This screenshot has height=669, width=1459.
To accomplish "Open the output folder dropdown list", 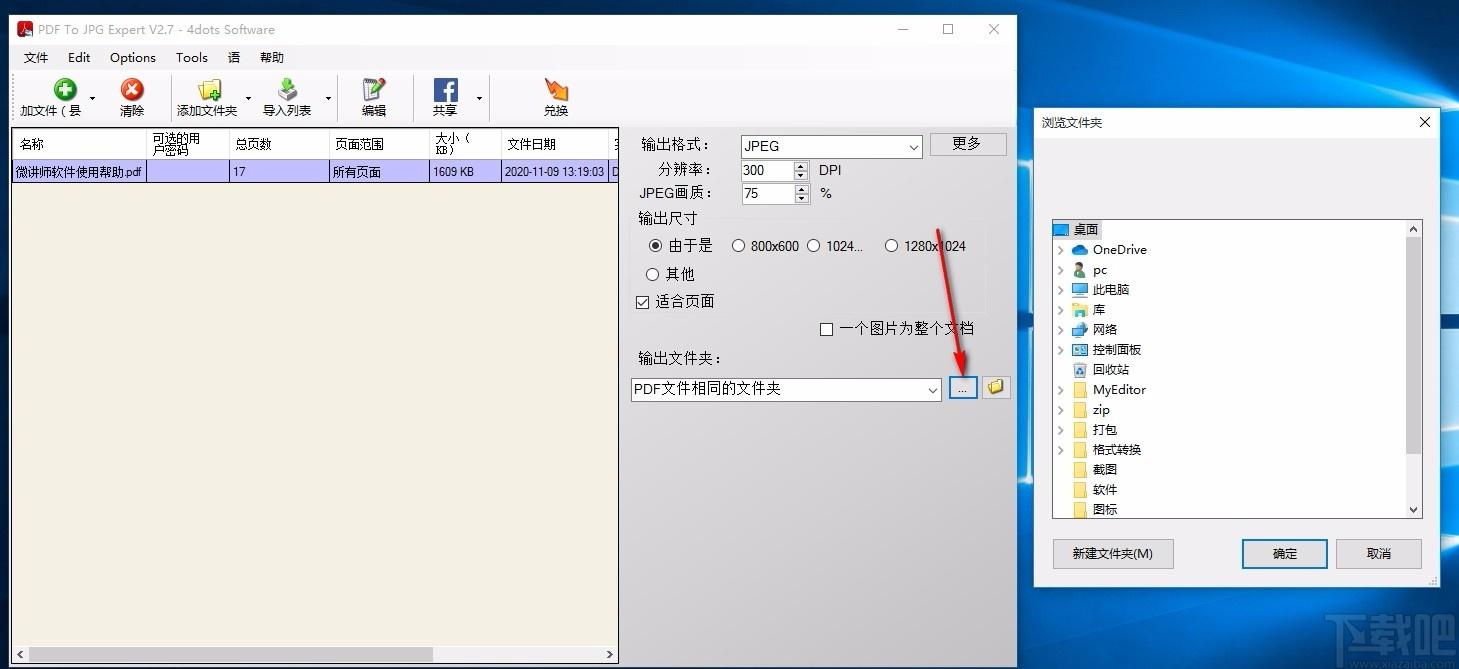I will click(933, 390).
